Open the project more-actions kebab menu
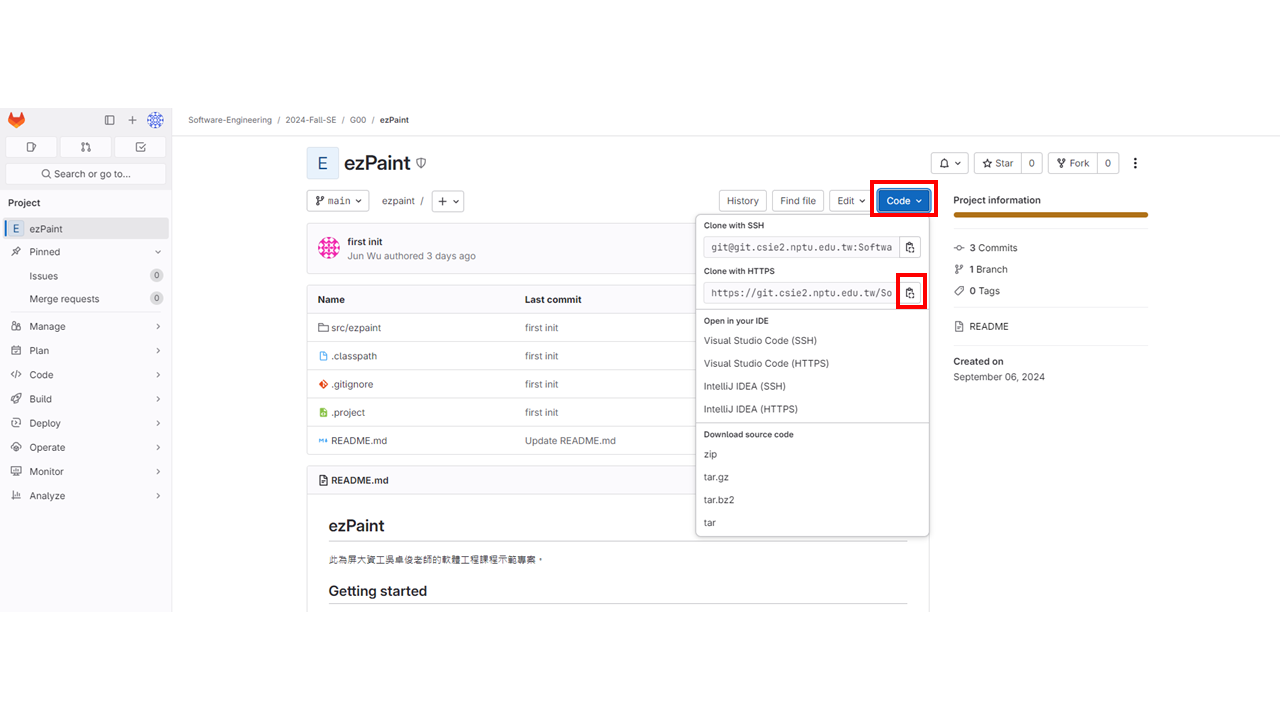The image size is (1280, 720). [x=1135, y=163]
